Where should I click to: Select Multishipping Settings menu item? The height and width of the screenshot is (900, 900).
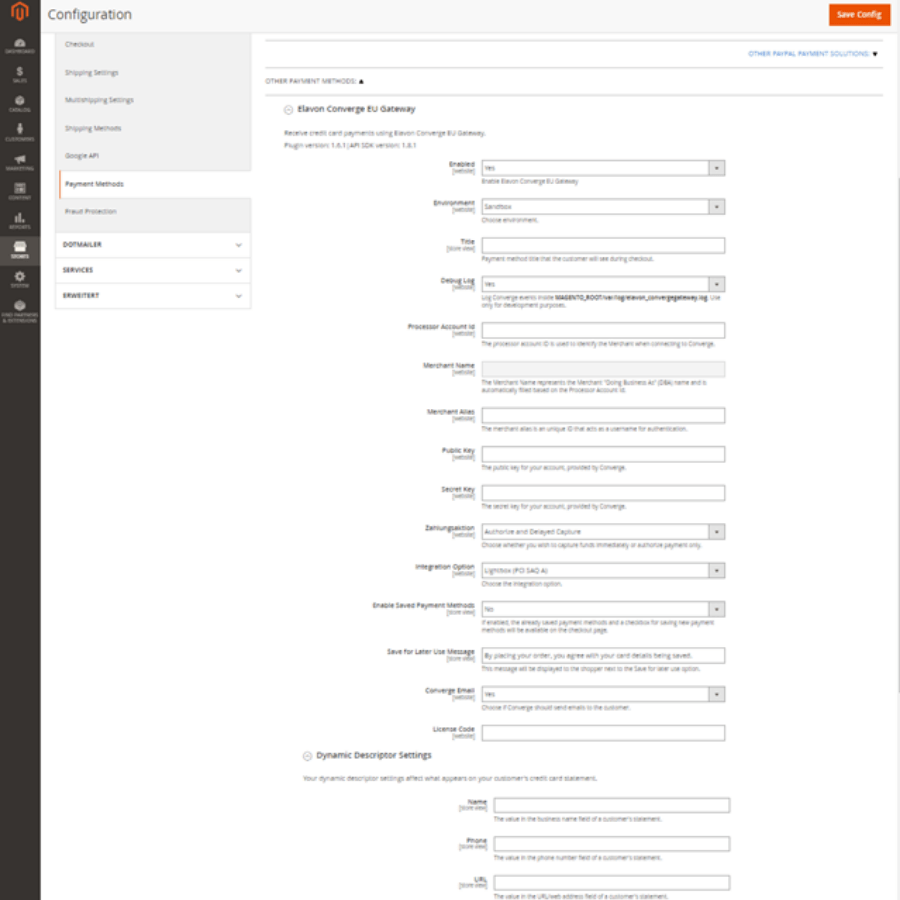click(99, 100)
